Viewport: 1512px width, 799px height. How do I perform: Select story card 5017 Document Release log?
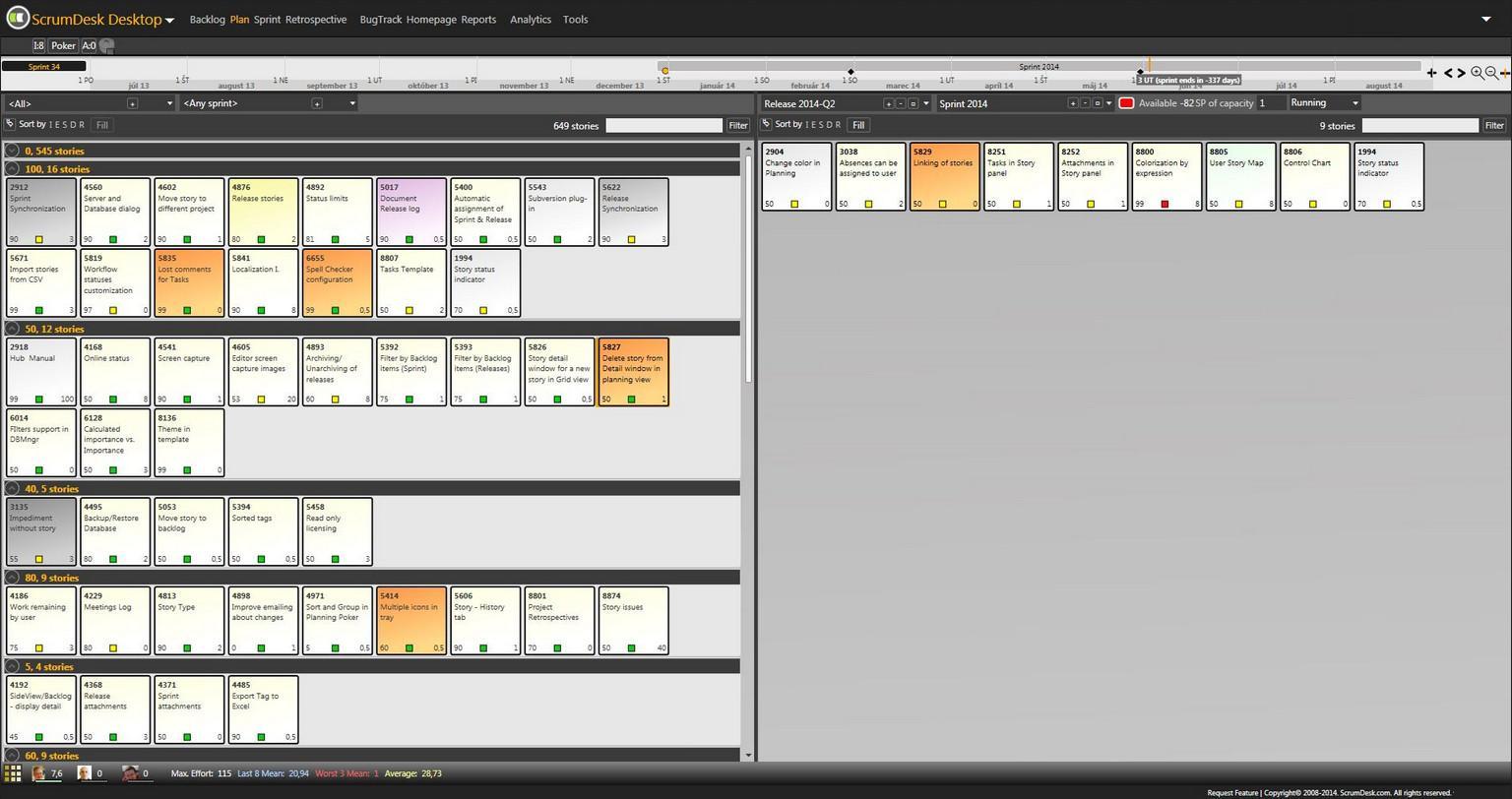410,212
